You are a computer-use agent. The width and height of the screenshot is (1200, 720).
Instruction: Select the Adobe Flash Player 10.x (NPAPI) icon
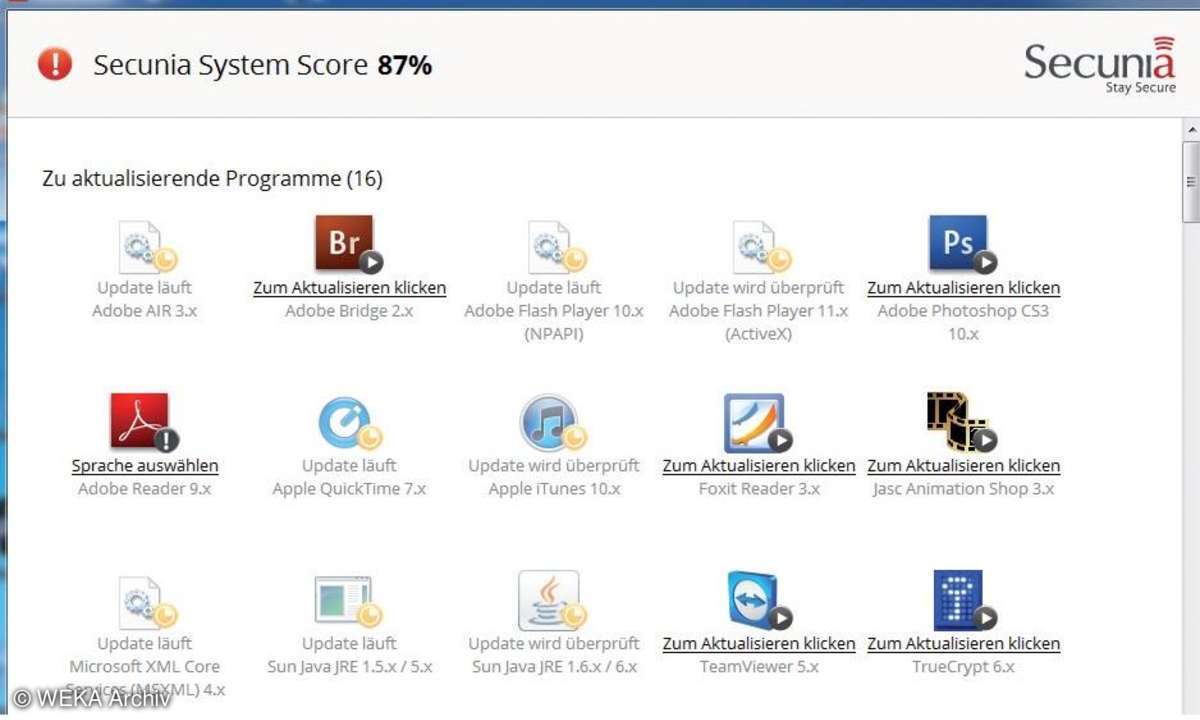pyautogui.click(x=556, y=247)
